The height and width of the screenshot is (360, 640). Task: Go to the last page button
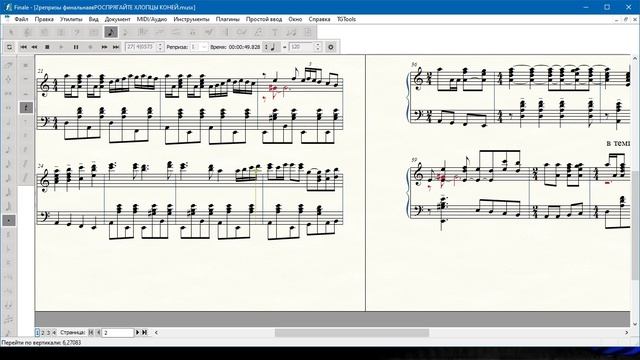point(144,333)
